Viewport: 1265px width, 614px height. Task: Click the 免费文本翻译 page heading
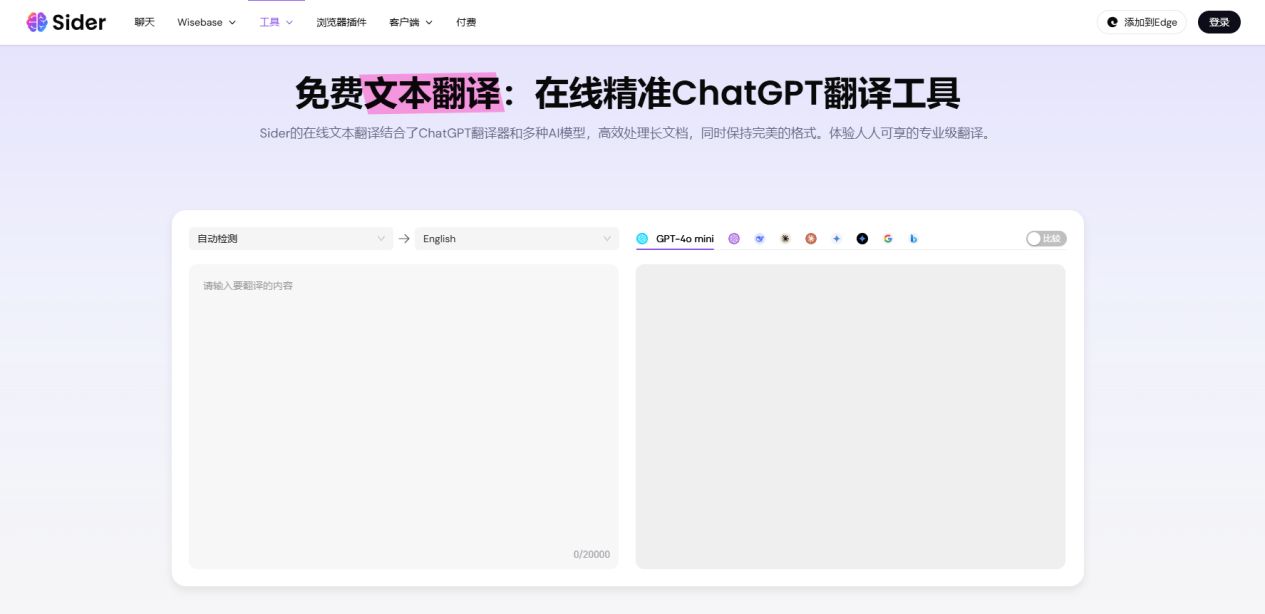coord(628,93)
